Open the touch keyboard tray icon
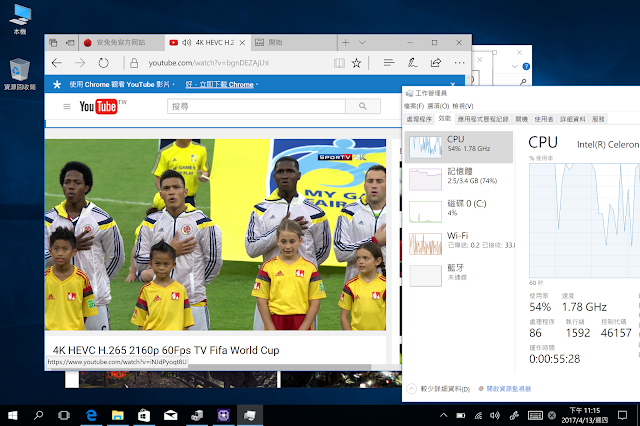Image resolution: width=640 pixels, height=426 pixels. click(535, 415)
